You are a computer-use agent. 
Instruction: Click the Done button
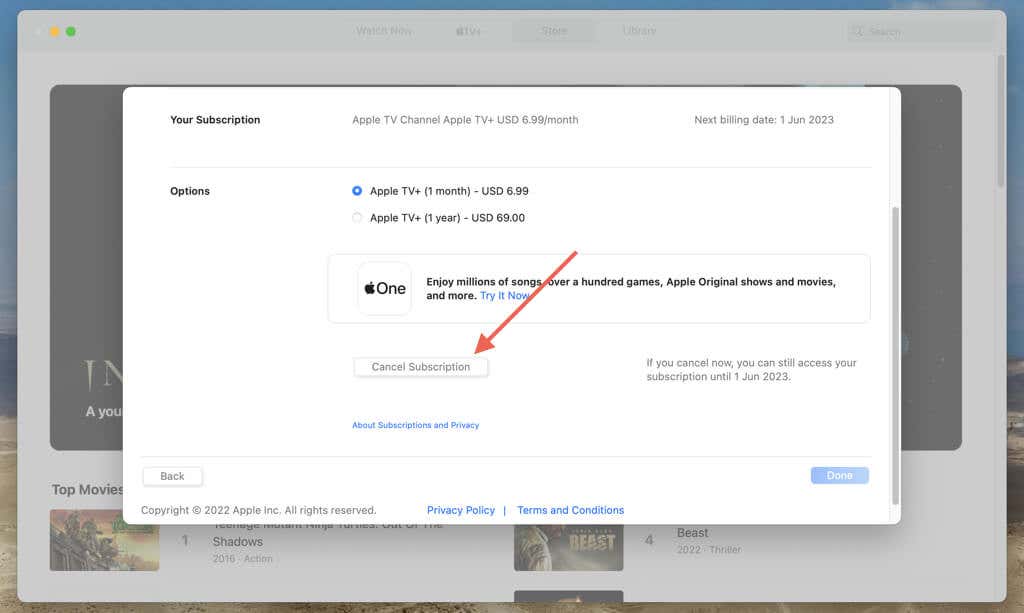[x=839, y=475]
